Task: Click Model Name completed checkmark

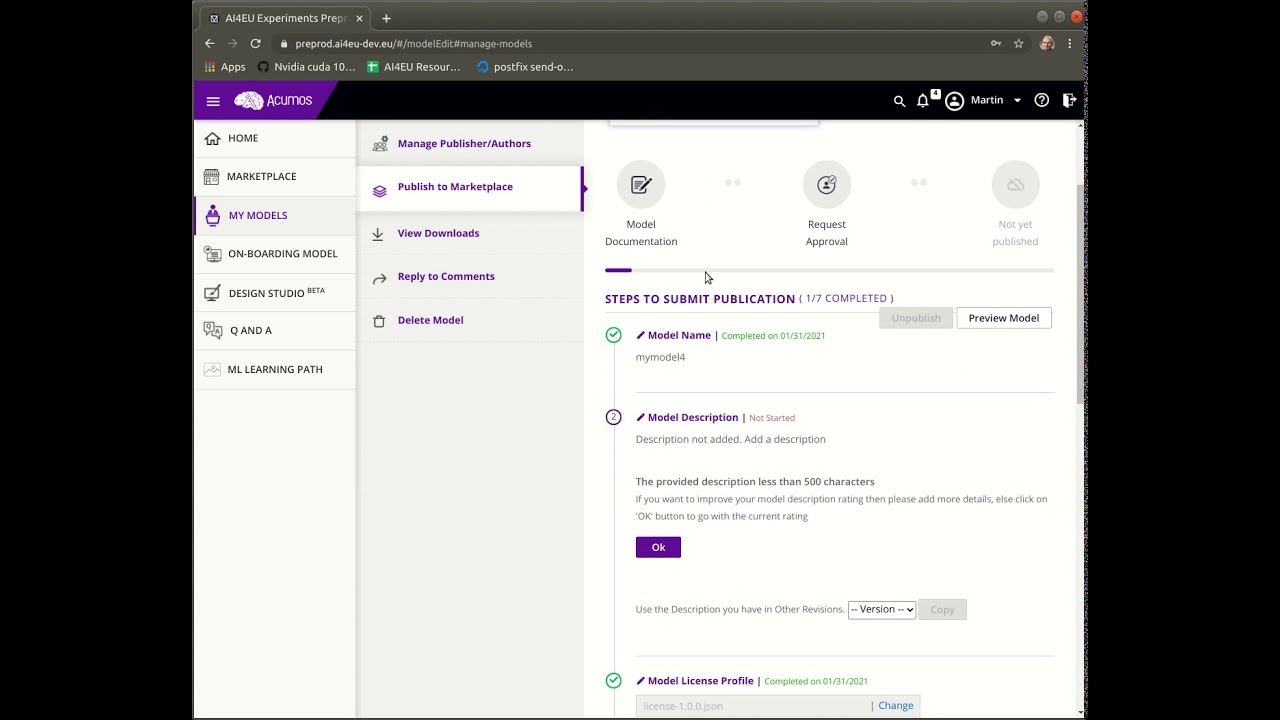Action: coord(613,335)
